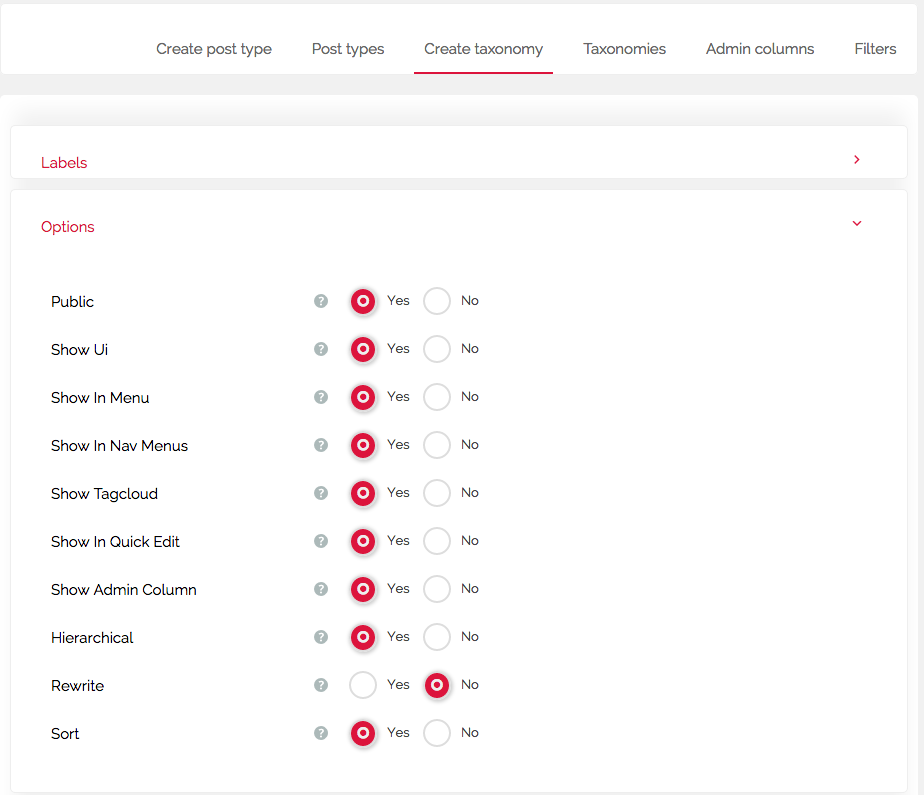Click the question mark beside Show In Menu
924x795 pixels.
point(321,397)
